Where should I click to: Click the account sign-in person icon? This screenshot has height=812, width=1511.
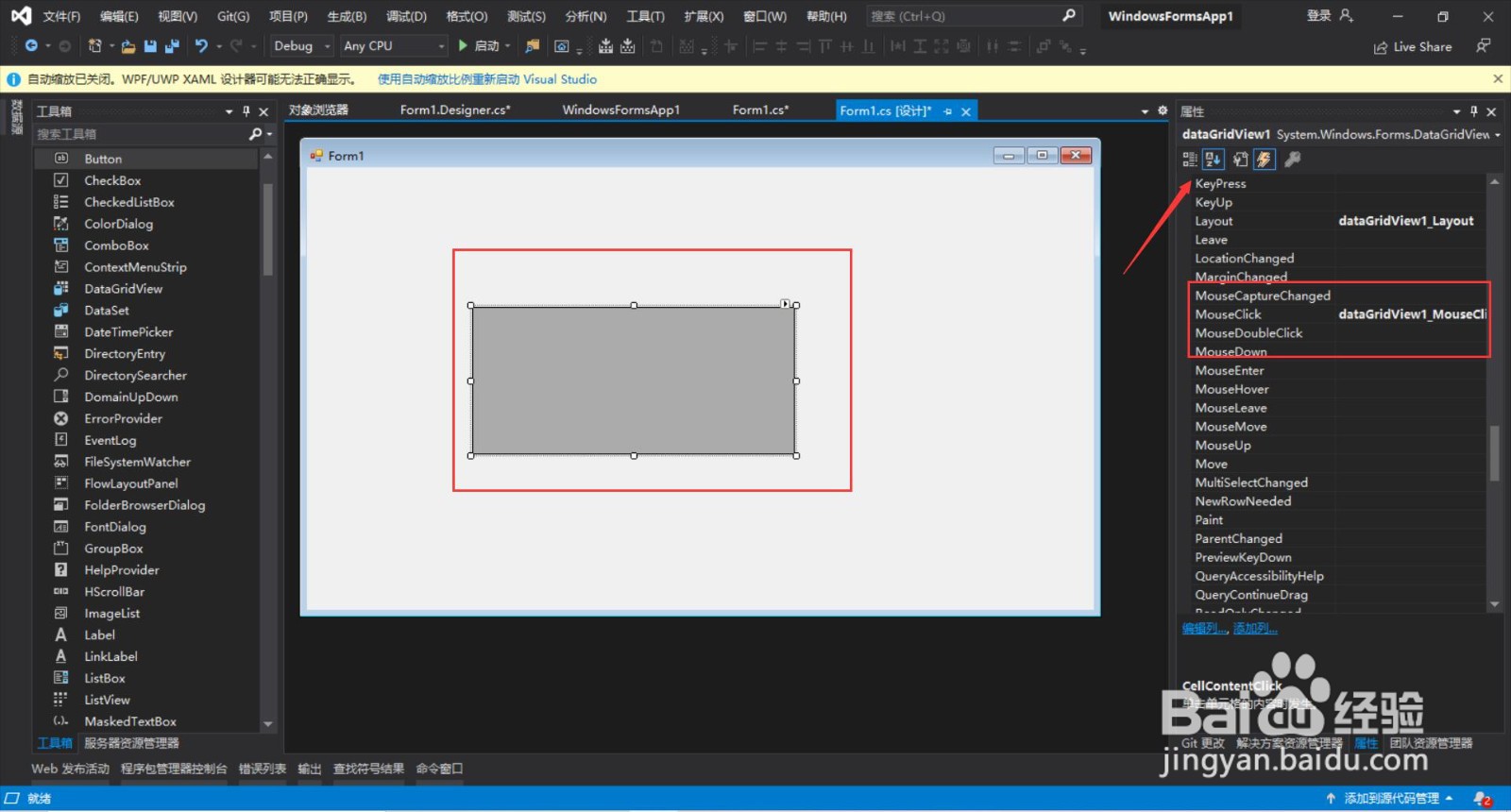[1347, 16]
